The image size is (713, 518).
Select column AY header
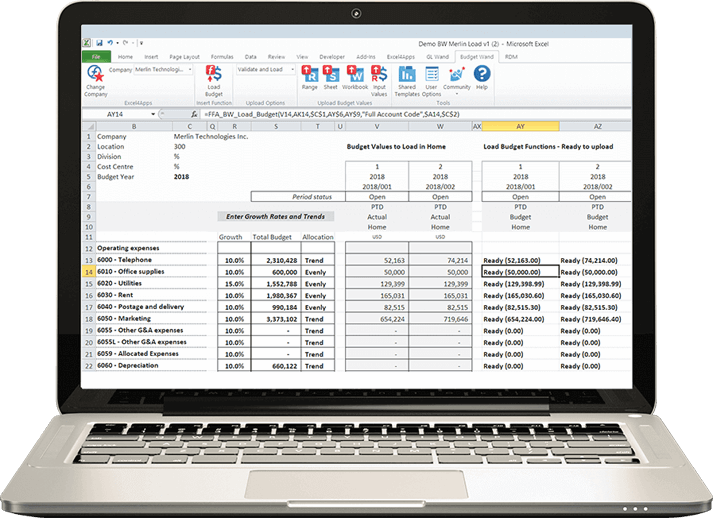click(x=520, y=126)
